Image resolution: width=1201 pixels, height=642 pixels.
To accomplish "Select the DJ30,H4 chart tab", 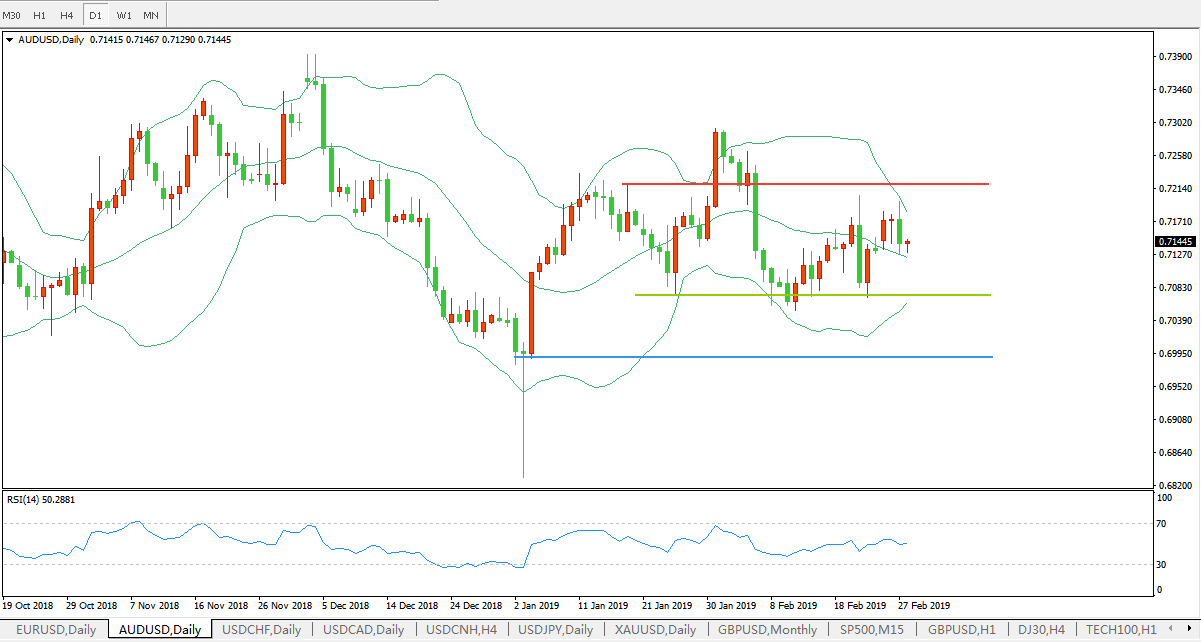I will point(1042,630).
